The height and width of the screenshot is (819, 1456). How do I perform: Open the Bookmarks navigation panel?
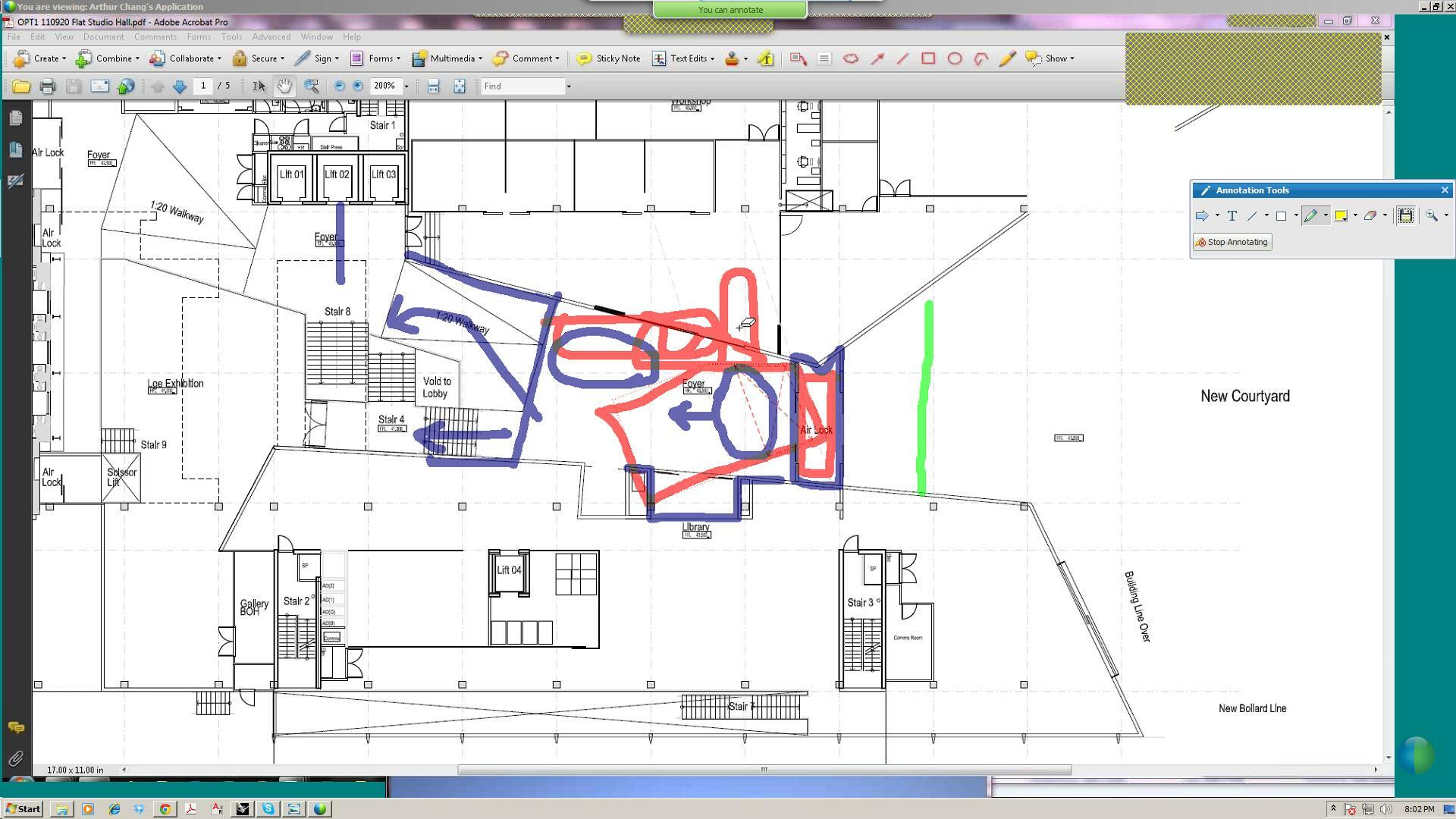click(x=16, y=149)
